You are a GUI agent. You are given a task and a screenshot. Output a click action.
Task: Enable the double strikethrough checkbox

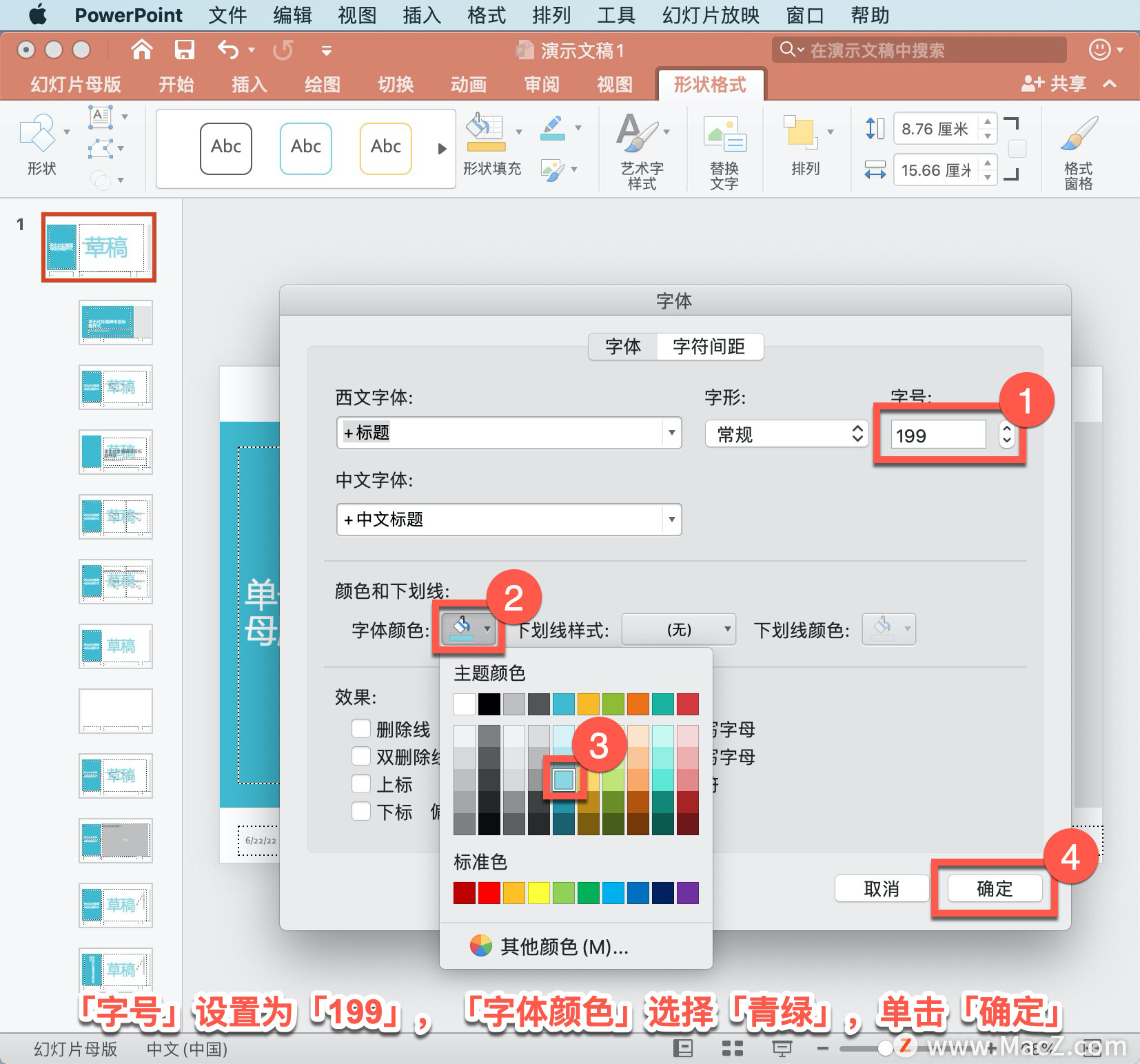(x=361, y=757)
